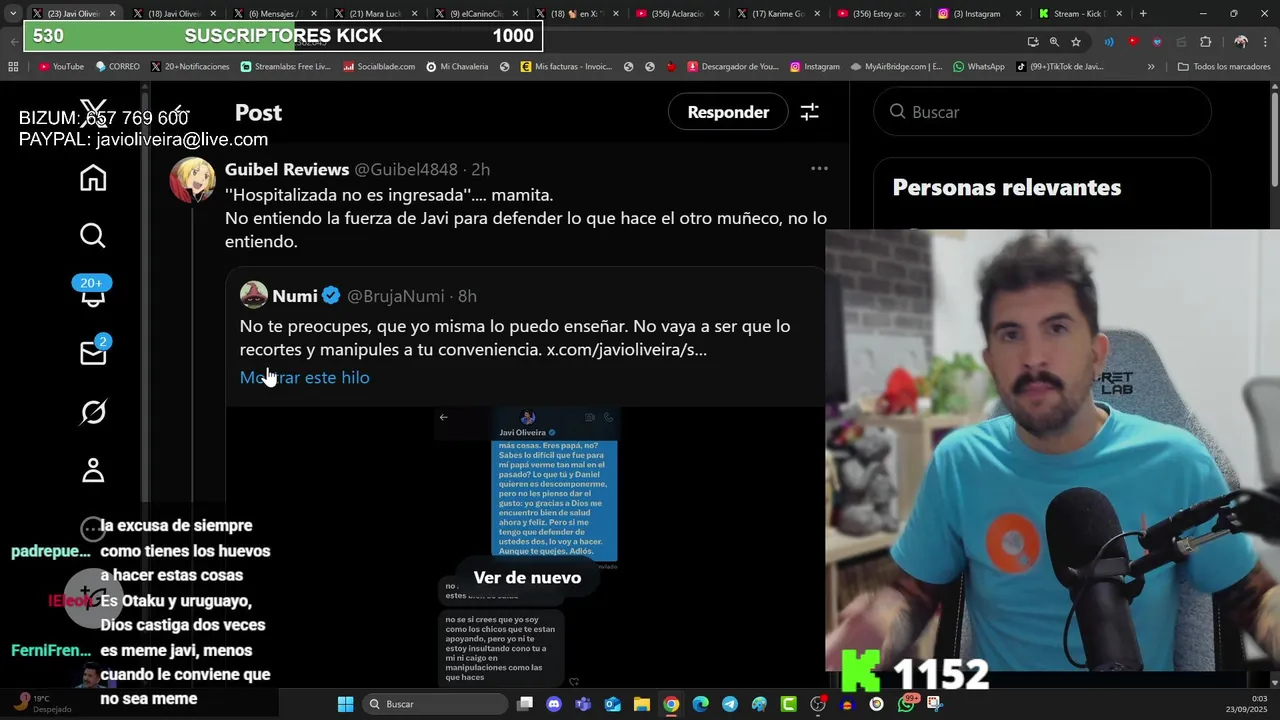Image resolution: width=1280 pixels, height=720 pixels.
Task: Open the quoted chat screenshot image
Action: [527, 548]
